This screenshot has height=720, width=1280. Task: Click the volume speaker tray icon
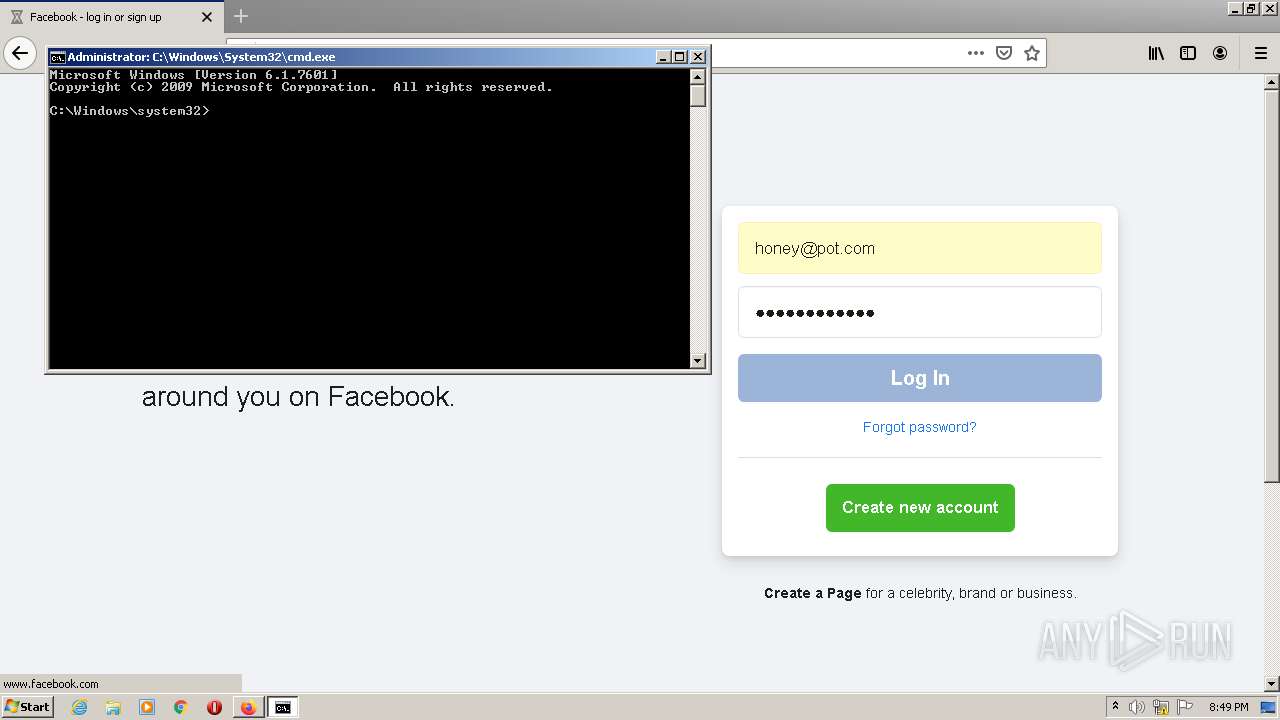click(1137, 707)
